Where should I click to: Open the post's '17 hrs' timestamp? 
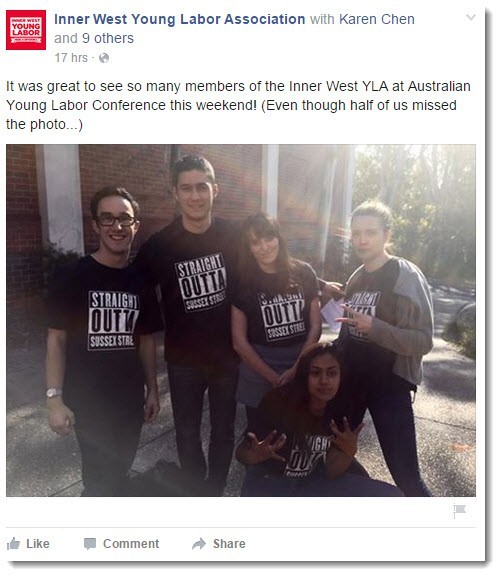(71, 58)
